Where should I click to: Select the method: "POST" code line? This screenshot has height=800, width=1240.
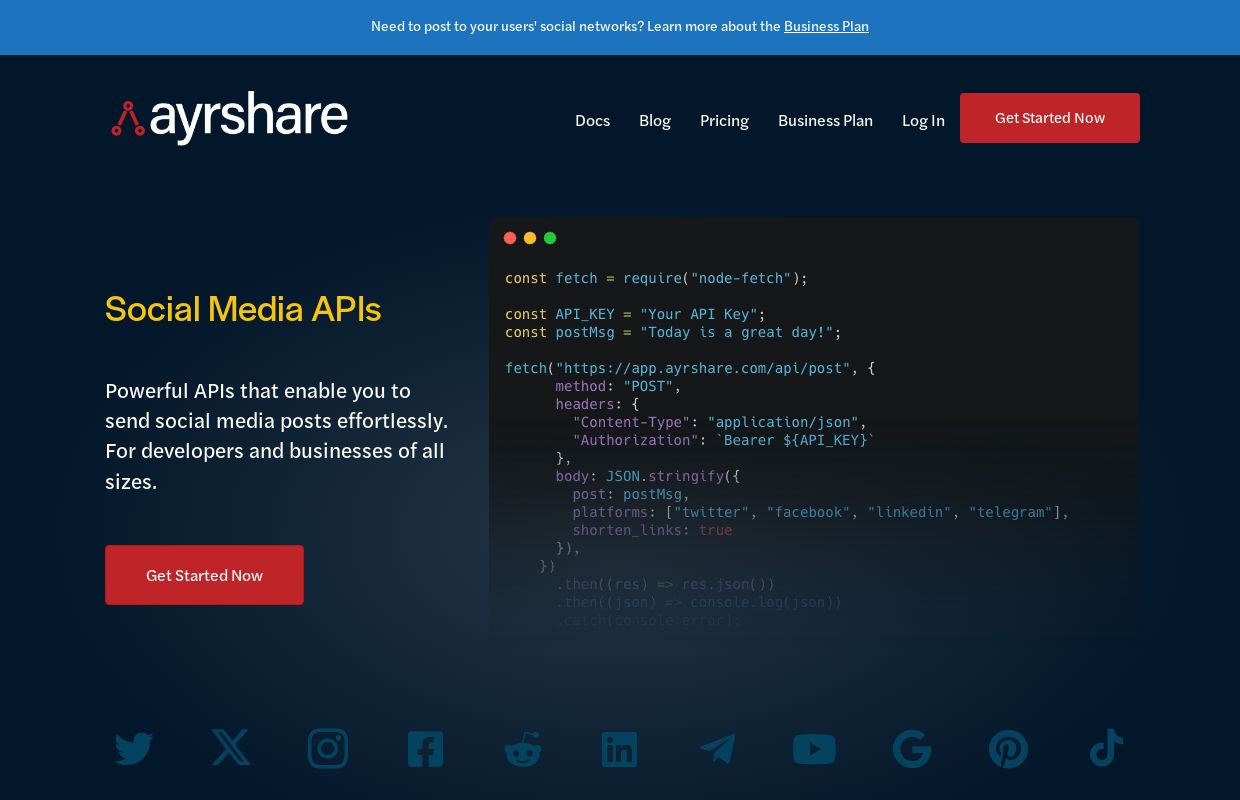point(618,386)
